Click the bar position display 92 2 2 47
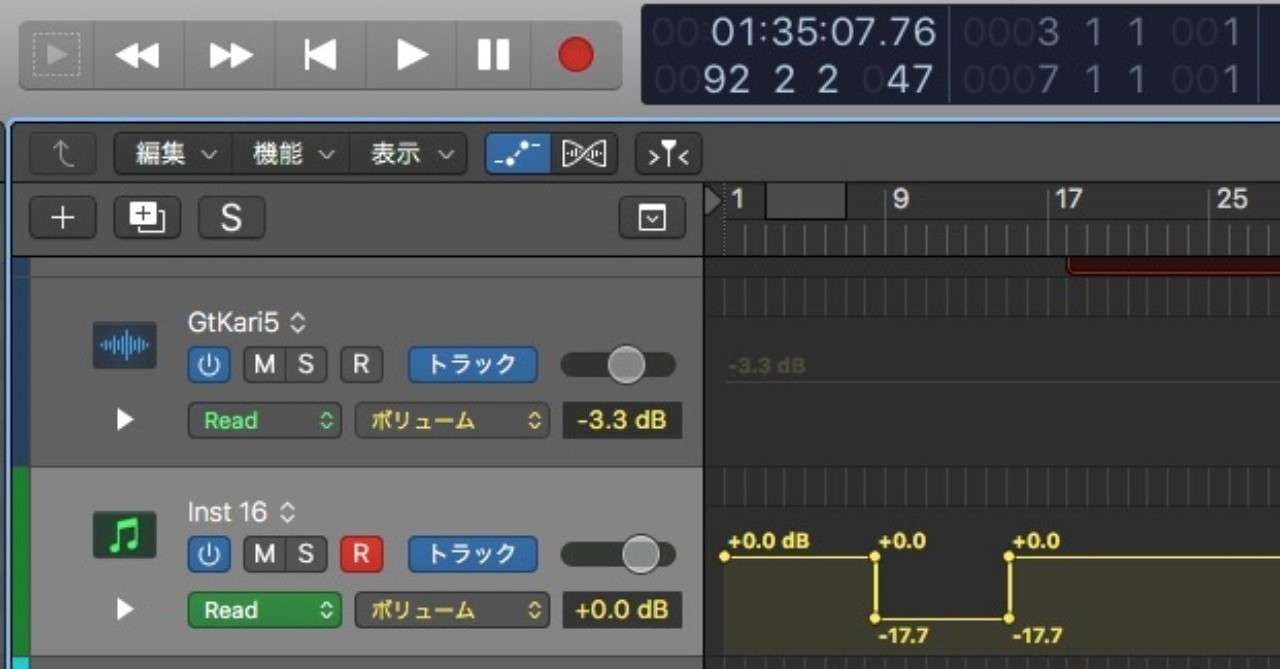This screenshot has width=1280, height=669. pos(818,79)
